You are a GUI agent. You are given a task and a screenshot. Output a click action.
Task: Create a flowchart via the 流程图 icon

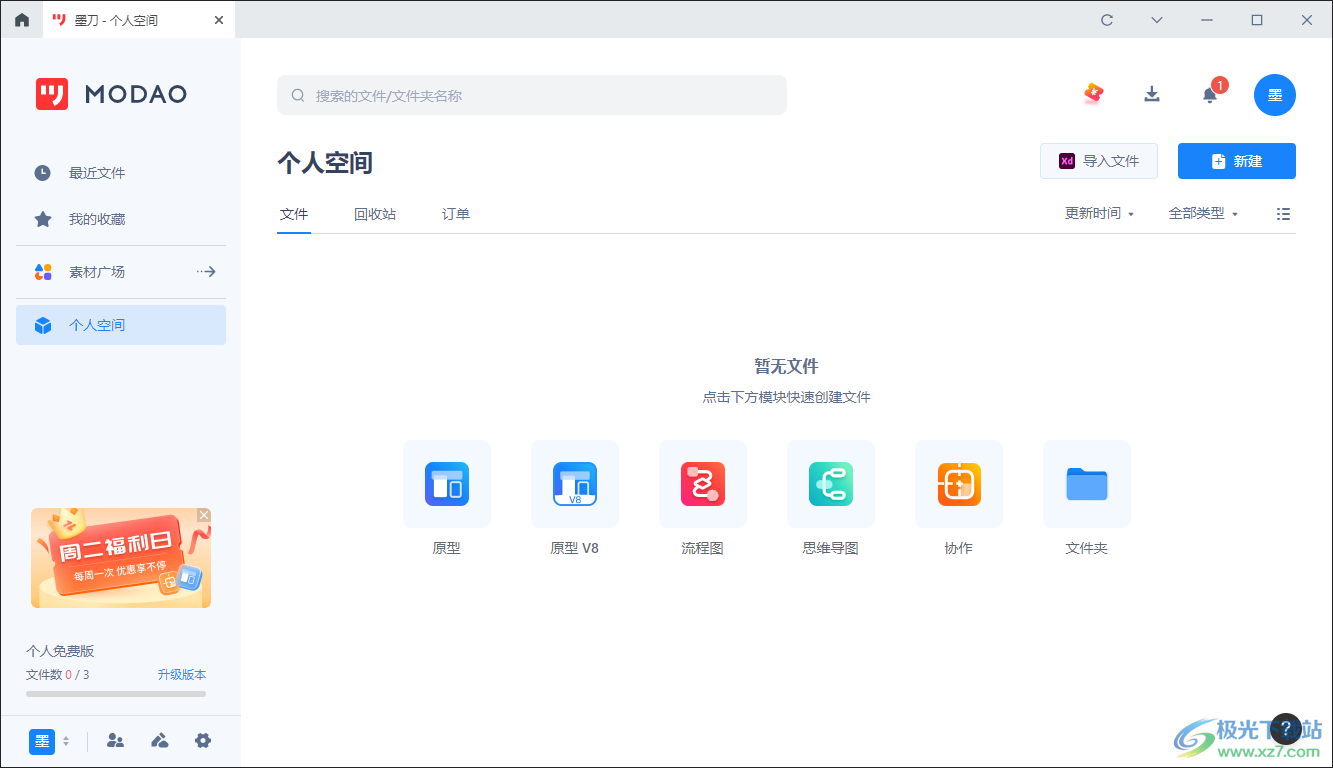coord(702,484)
